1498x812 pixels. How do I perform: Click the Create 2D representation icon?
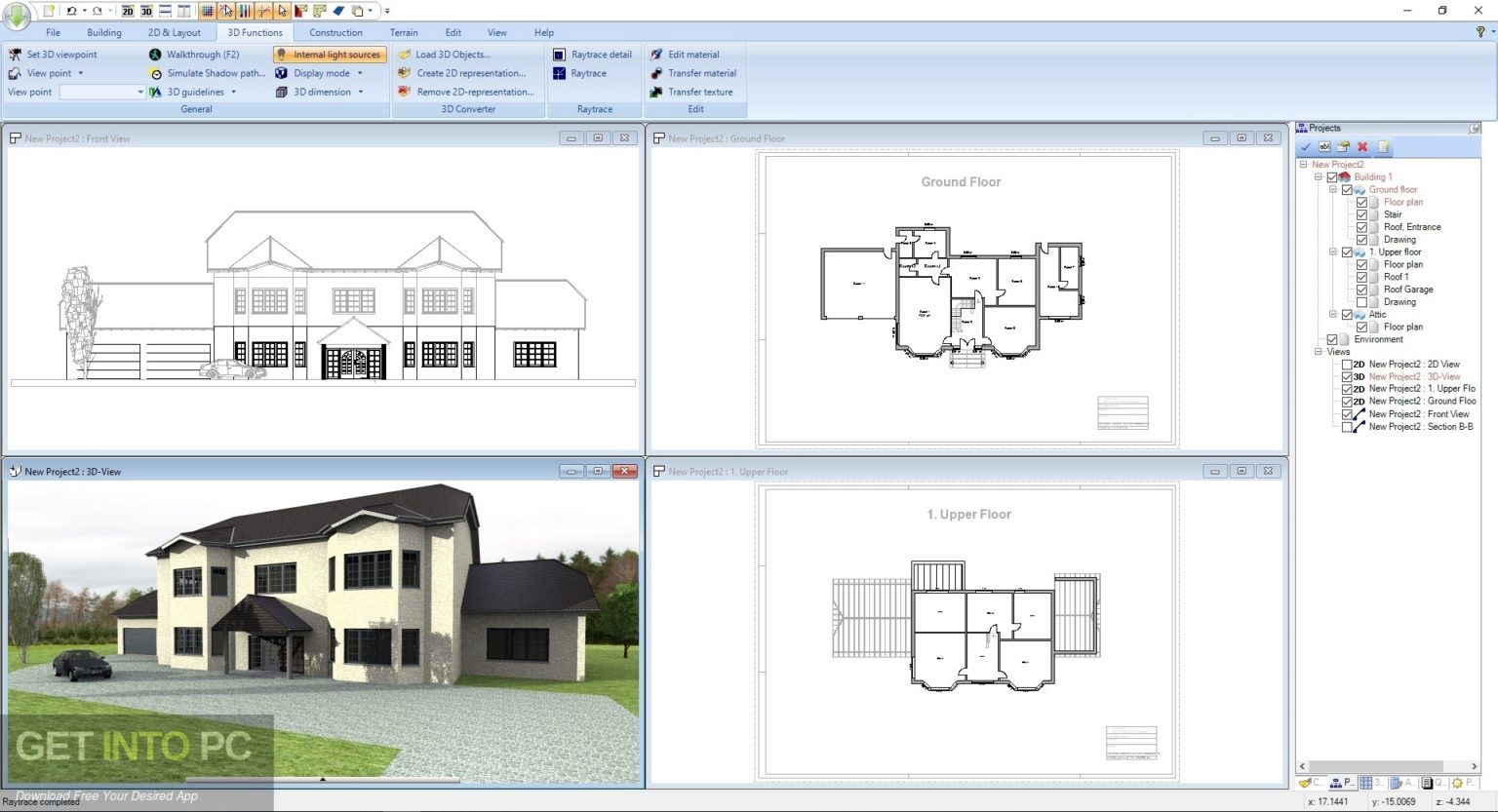click(x=405, y=73)
